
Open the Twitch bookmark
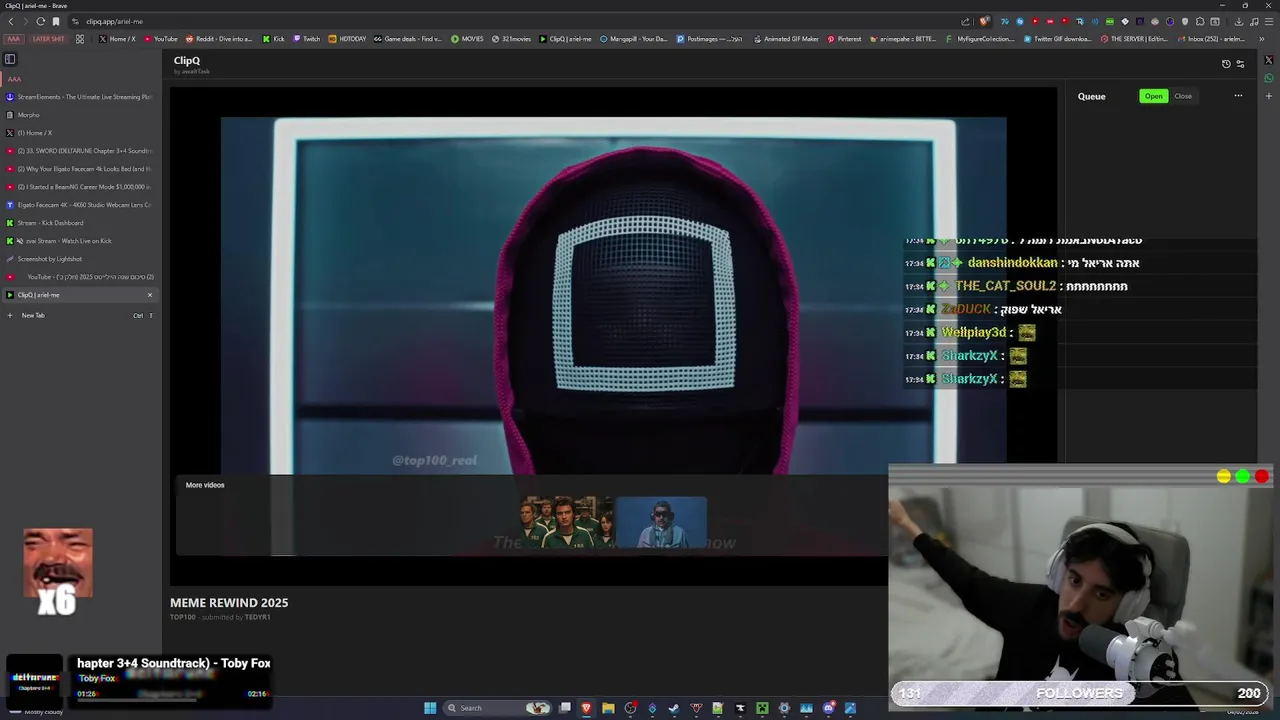(x=307, y=39)
